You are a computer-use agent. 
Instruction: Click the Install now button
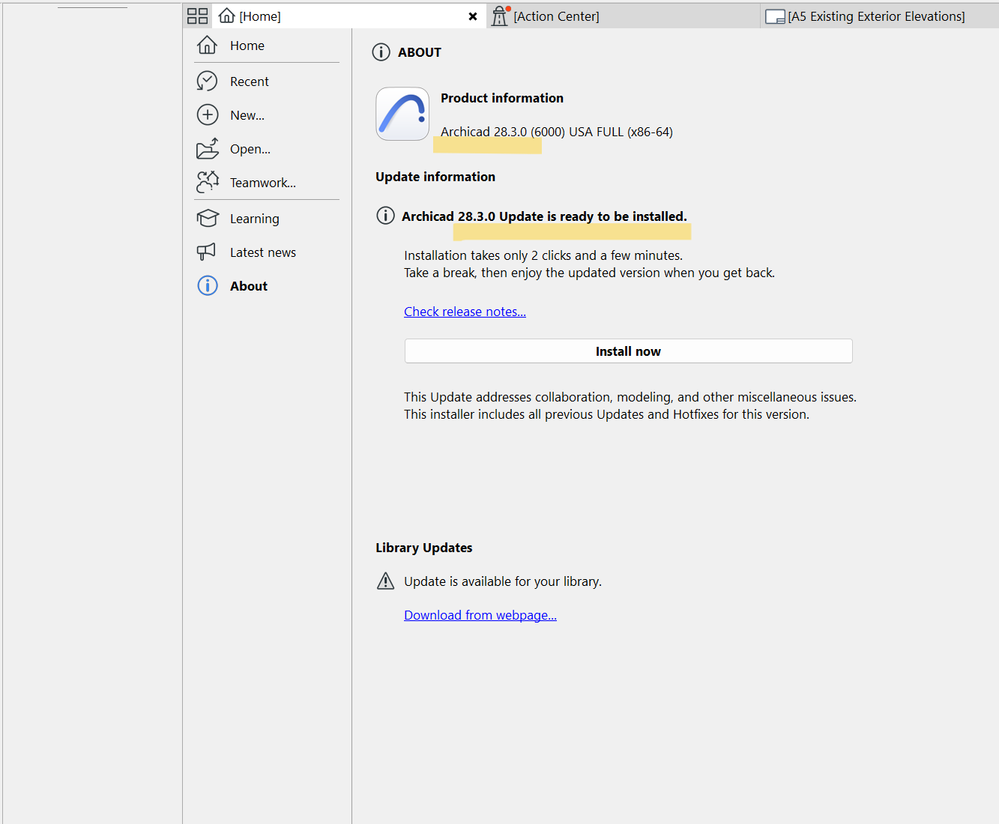[x=628, y=351]
